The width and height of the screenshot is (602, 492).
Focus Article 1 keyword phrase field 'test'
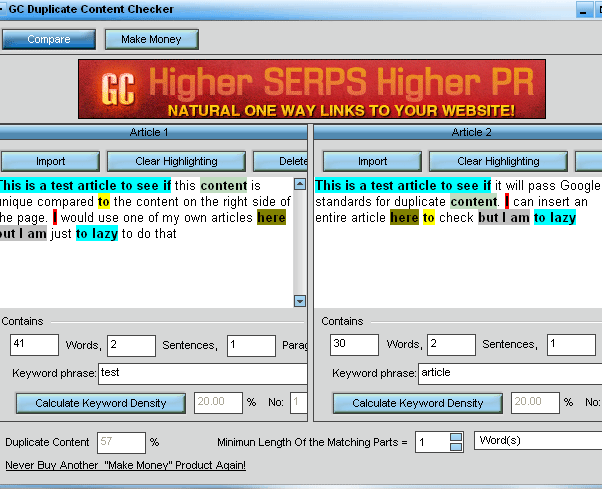[203, 374]
